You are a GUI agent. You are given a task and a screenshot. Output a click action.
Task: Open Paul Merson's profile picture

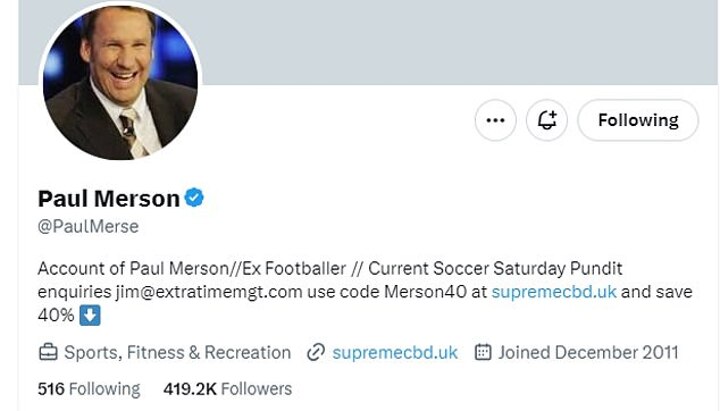119,83
